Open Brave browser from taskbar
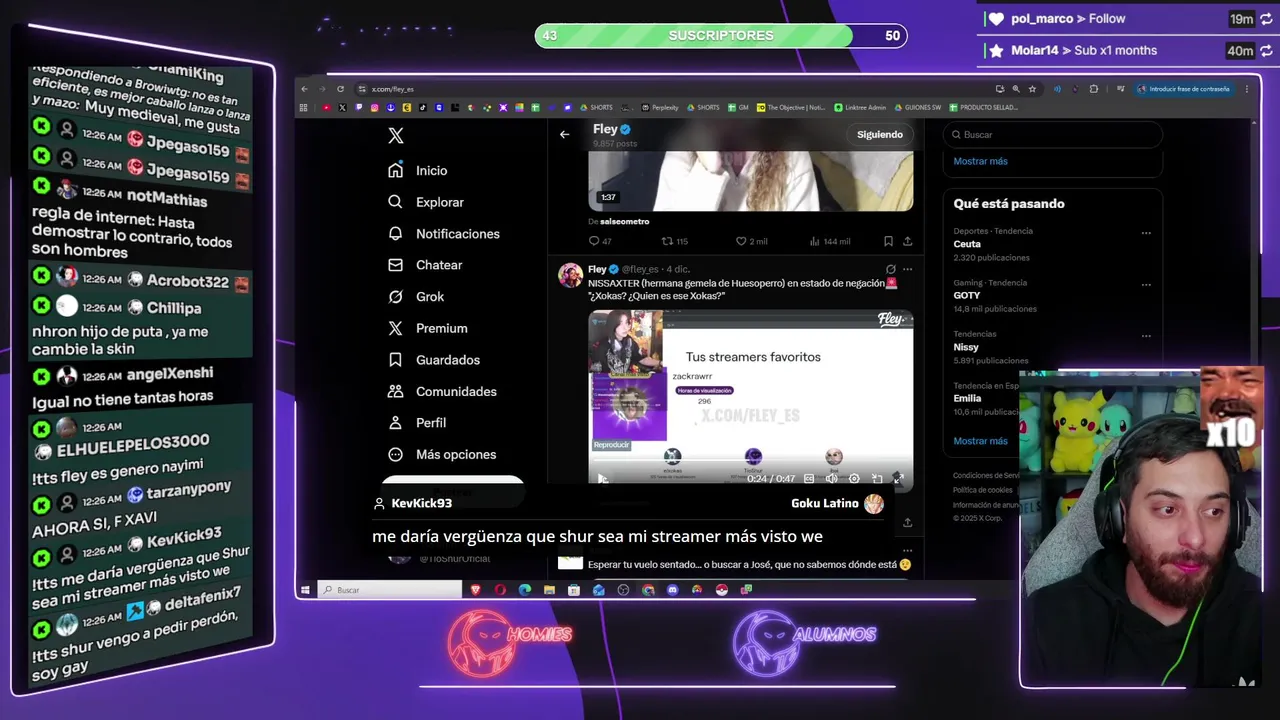The height and width of the screenshot is (720, 1280). 476,590
